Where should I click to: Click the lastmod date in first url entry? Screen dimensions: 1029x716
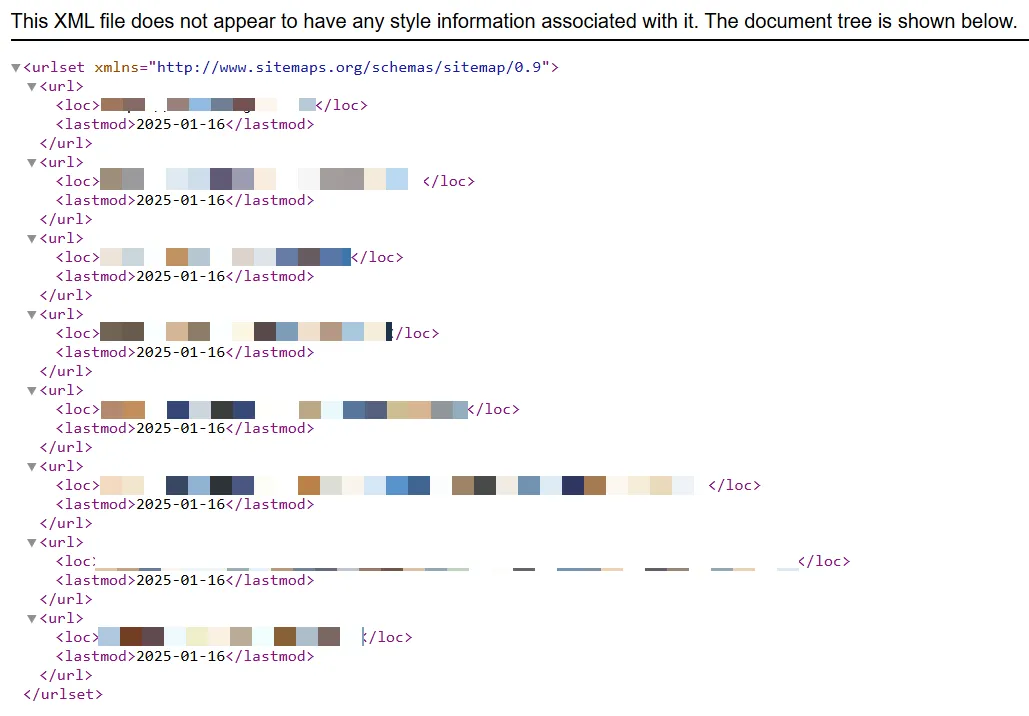(x=180, y=125)
